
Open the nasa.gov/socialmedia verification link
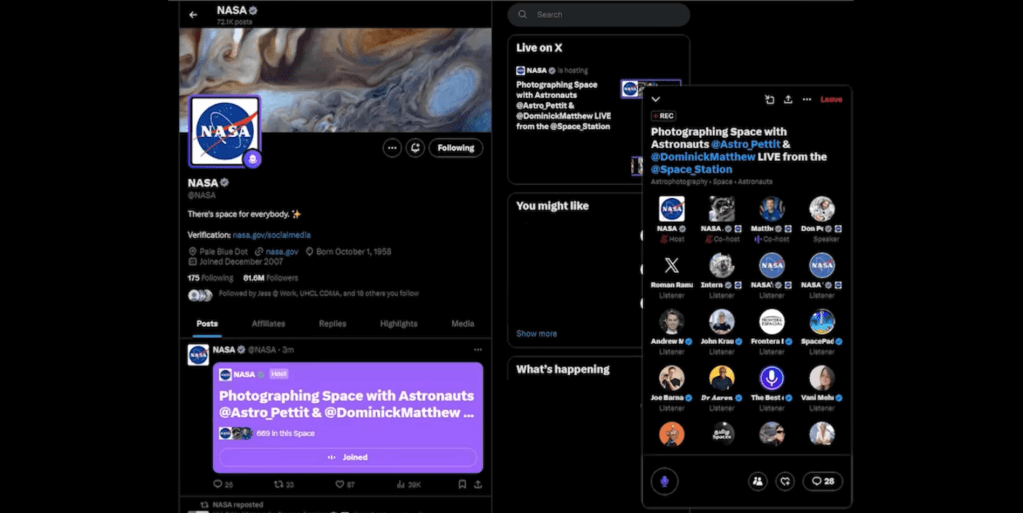[267, 234]
